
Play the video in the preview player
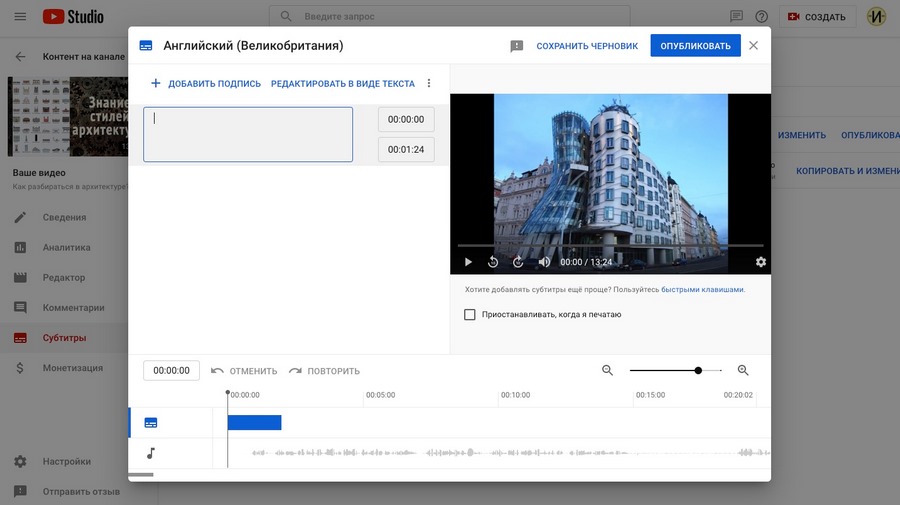tap(468, 262)
